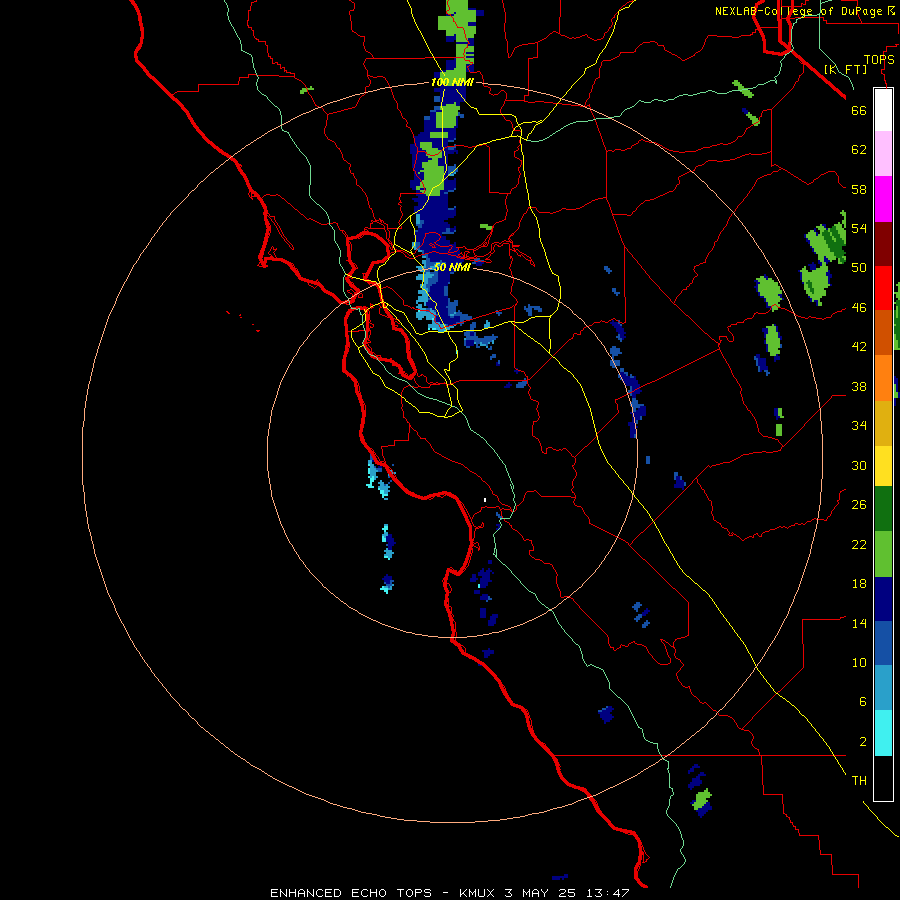The image size is (900, 900).
Task: Click the '14' legend value
Action: click(859, 623)
